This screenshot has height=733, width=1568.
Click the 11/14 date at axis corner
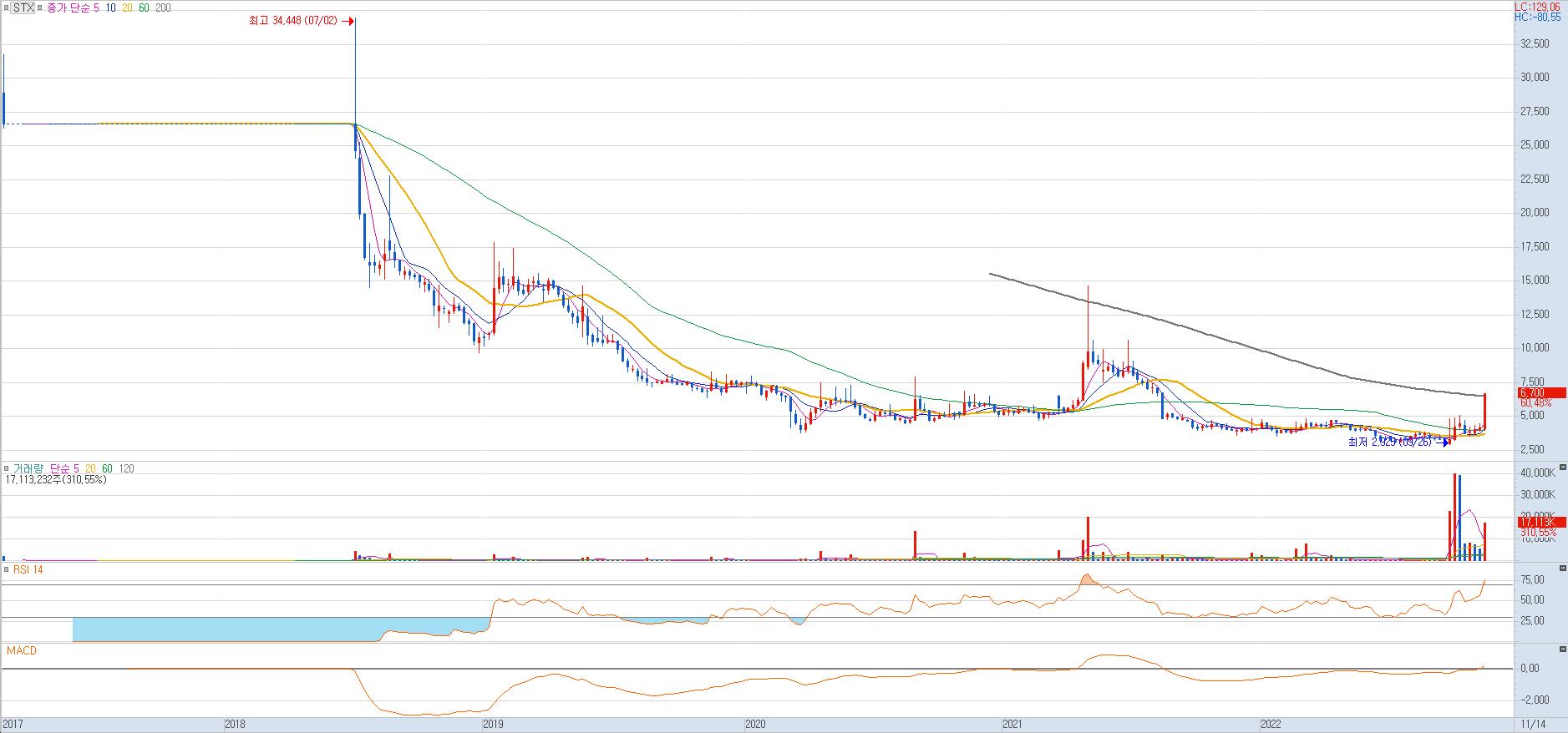(x=1532, y=725)
